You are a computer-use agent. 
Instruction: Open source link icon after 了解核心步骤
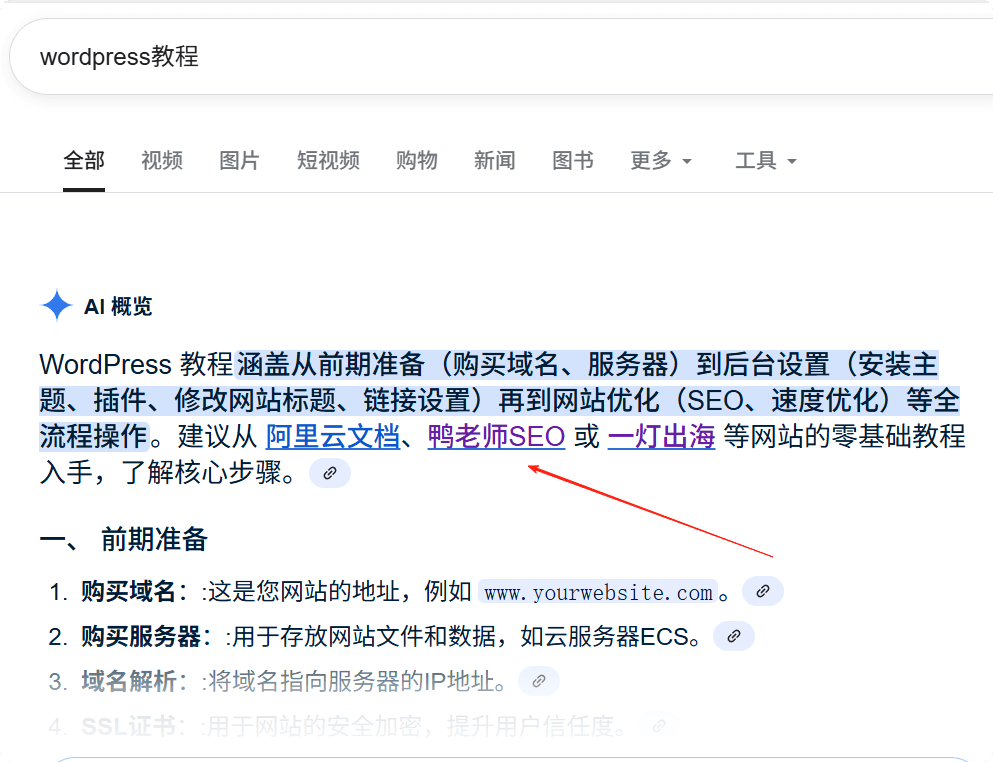tap(329, 473)
